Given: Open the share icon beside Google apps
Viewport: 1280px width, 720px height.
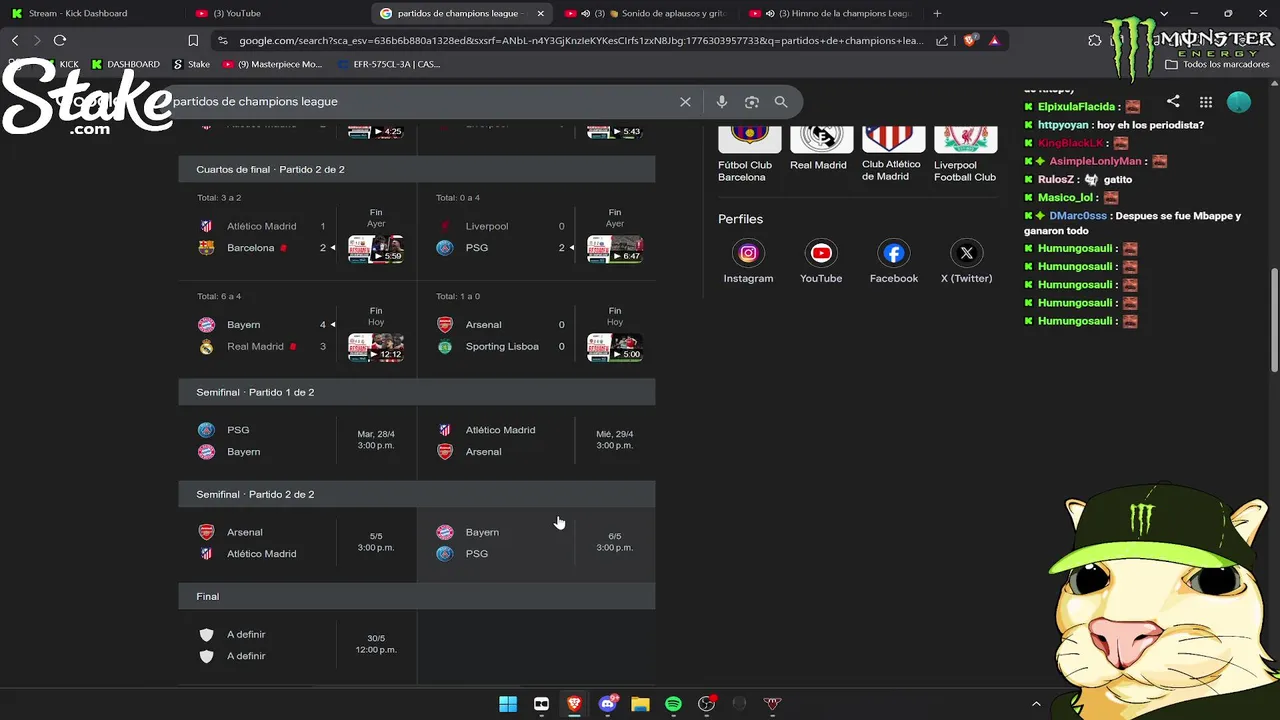Looking at the screenshot, I should click(x=1173, y=102).
